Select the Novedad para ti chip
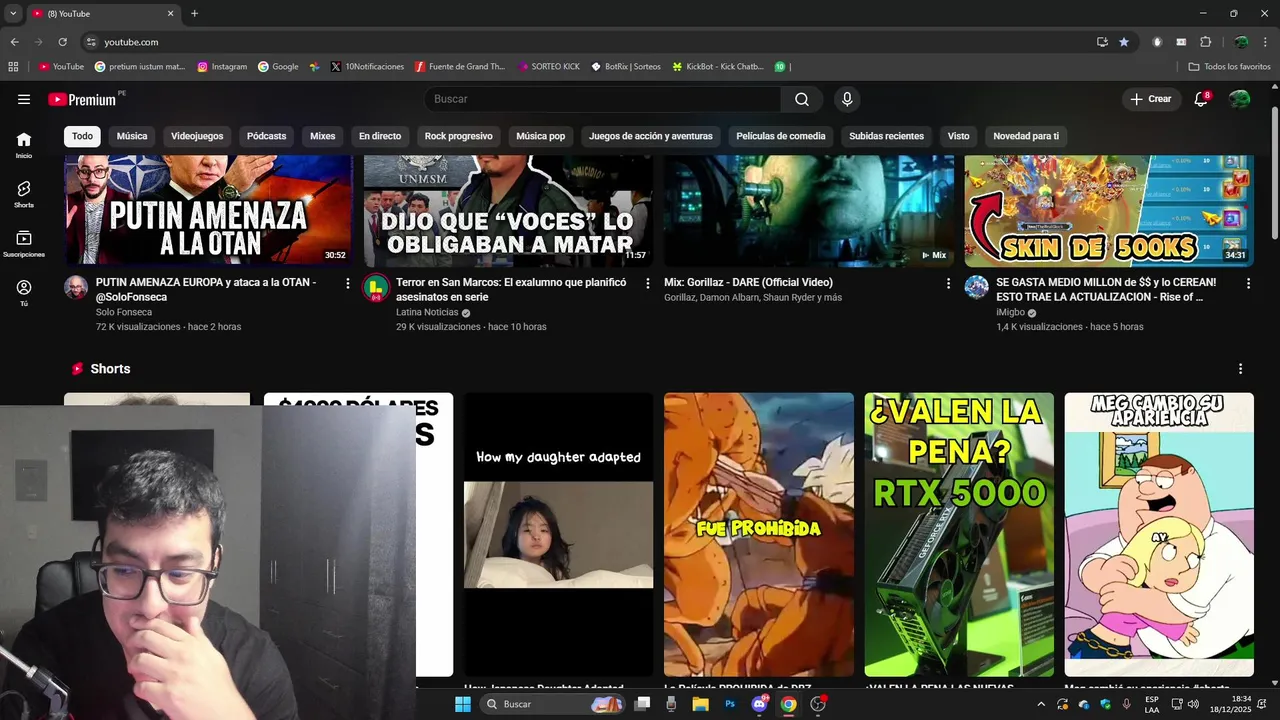Screen dimensions: 1280x720 click(1026, 136)
